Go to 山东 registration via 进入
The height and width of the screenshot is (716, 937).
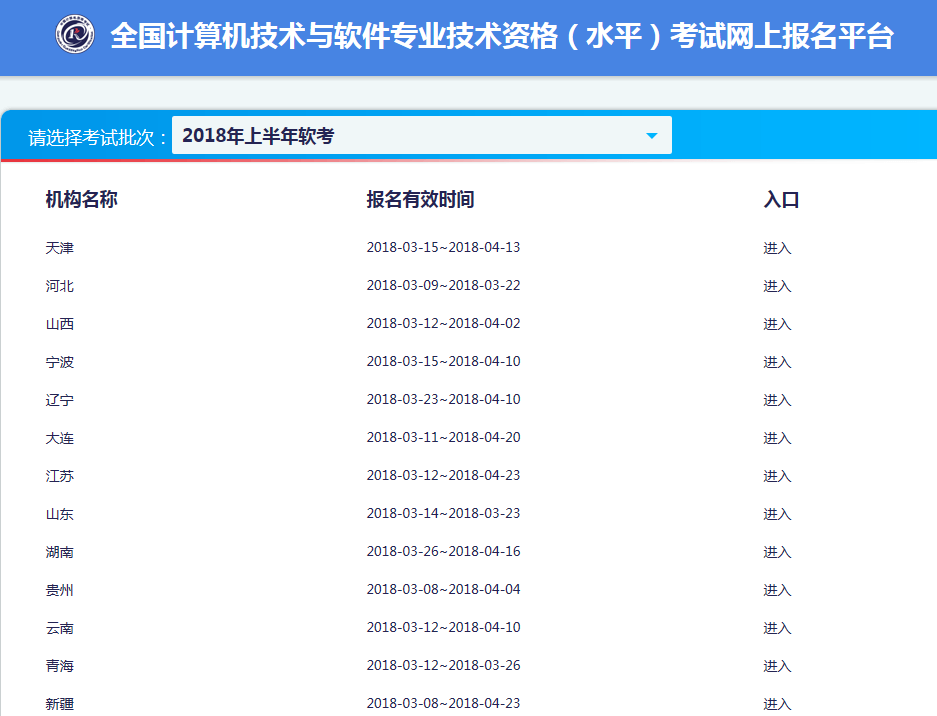(777, 514)
